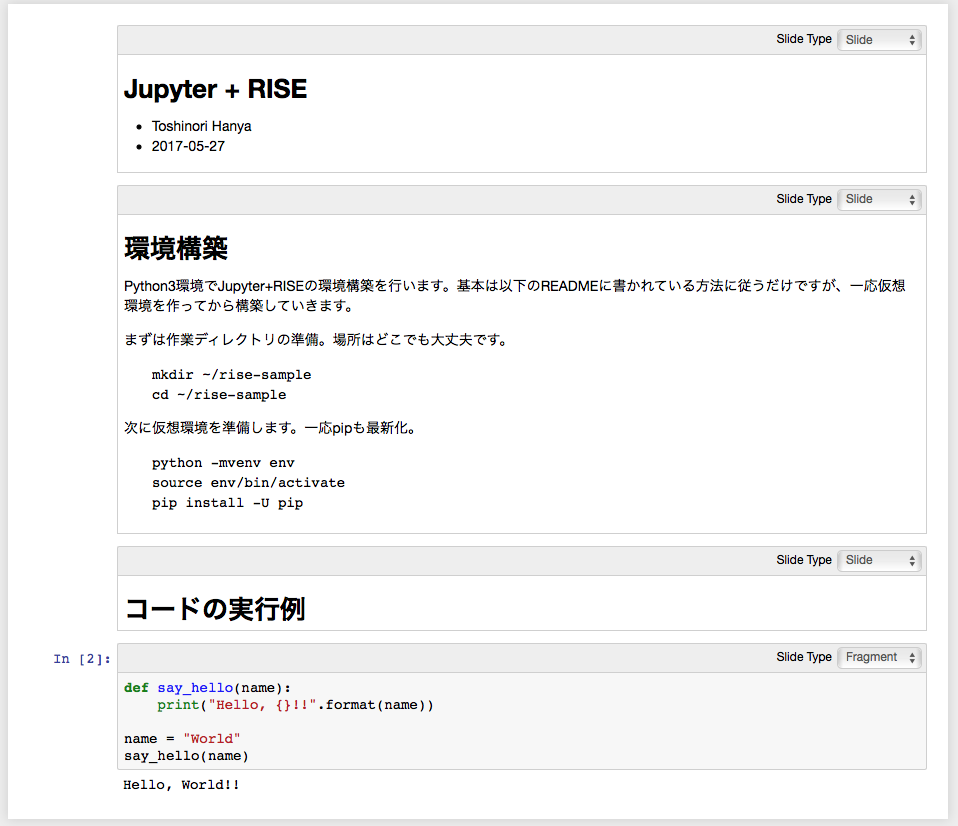This screenshot has height=826, width=958.
Task: Select the コードの実行例 heading
Action: click(214, 608)
